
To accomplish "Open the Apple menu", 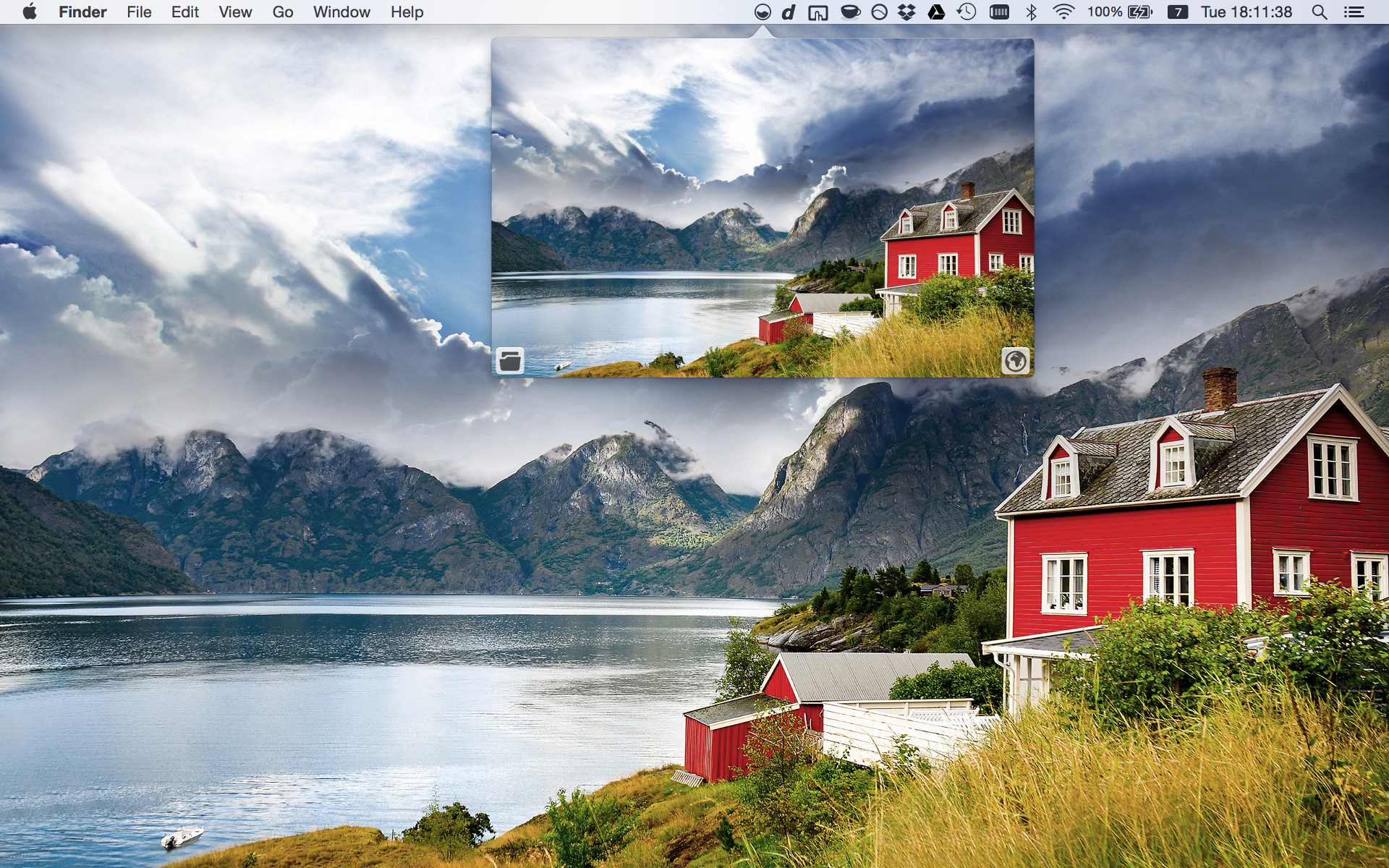I will click(x=30, y=12).
